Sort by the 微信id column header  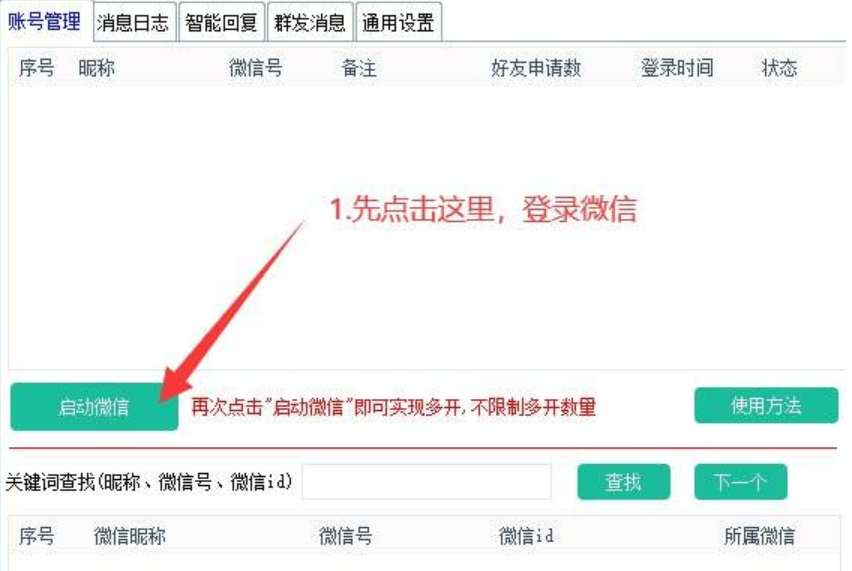tap(527, 536)
